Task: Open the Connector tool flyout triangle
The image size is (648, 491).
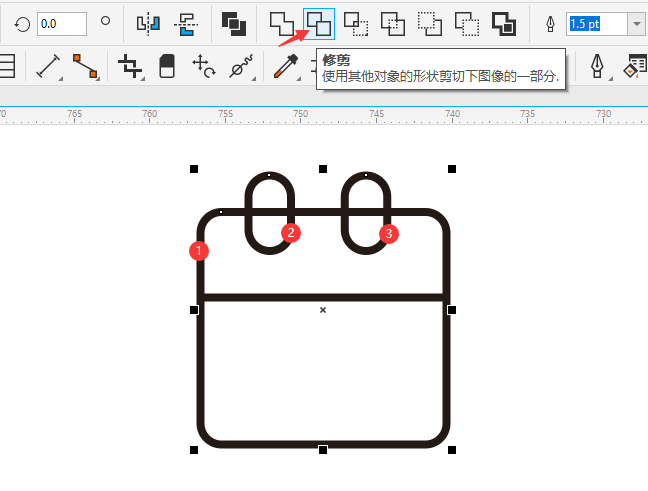Action: 98,79
